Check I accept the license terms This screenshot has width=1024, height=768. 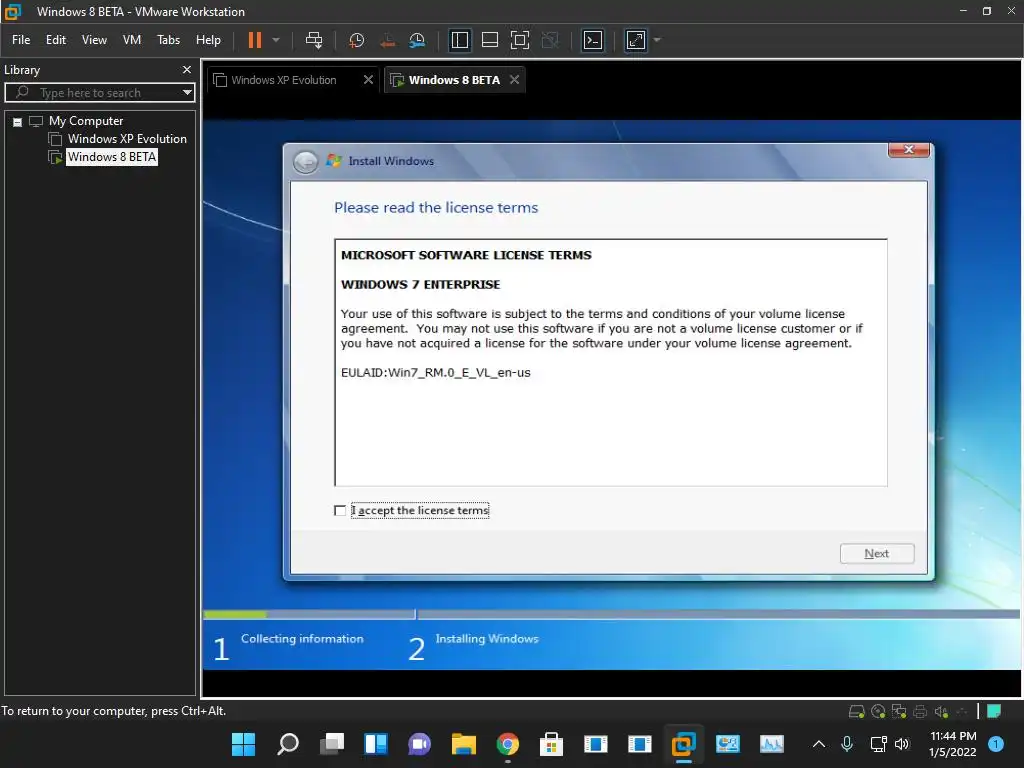pos(340,510)
